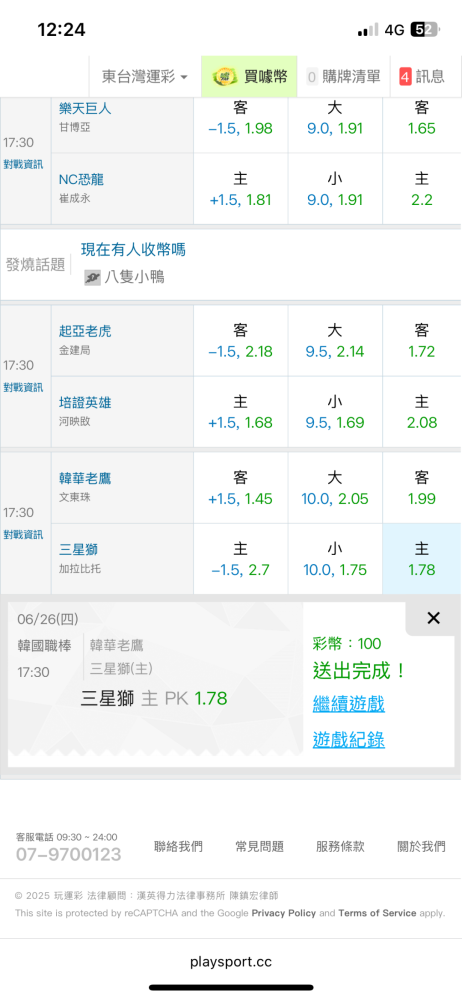Select 韓華老鷹 客 +1.5, 1.45 odds

(241, 488)
